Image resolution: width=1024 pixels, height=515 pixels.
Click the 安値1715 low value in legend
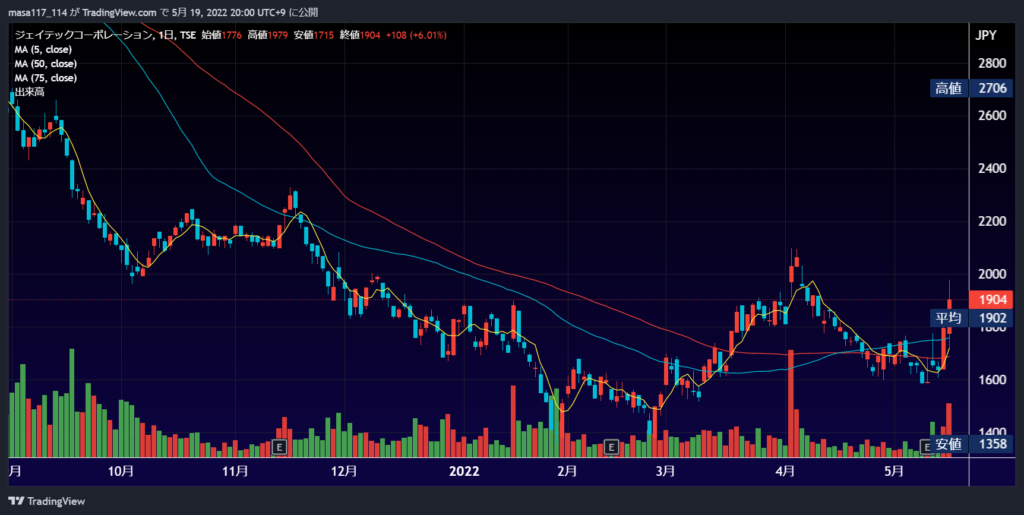(313, 36)
